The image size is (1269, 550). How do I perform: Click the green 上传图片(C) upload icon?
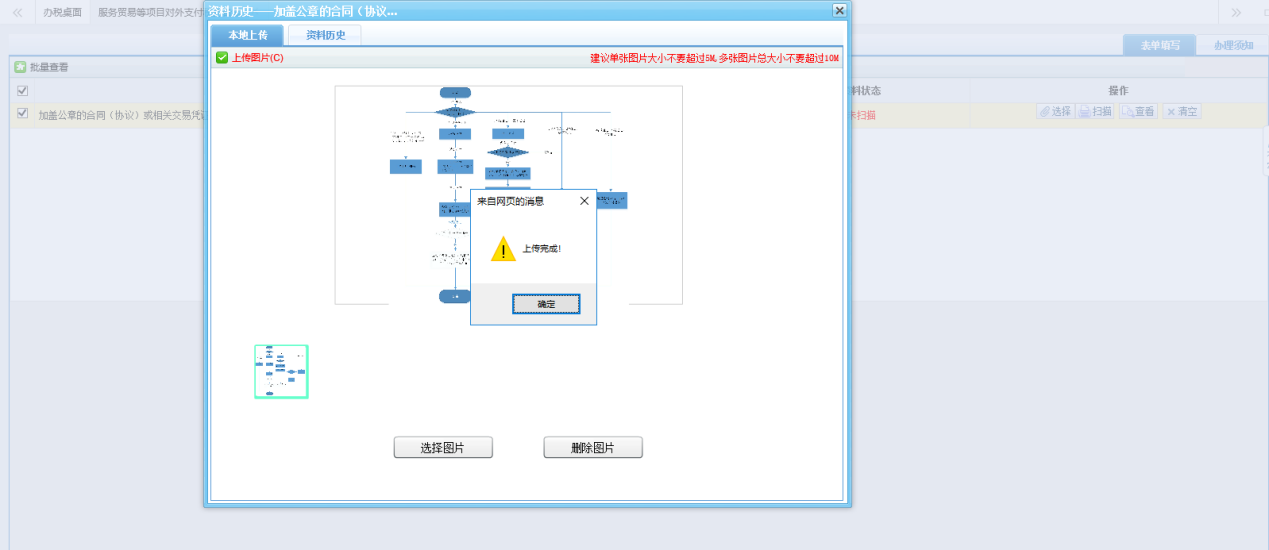pyautogui.click(x=222, y=58)
